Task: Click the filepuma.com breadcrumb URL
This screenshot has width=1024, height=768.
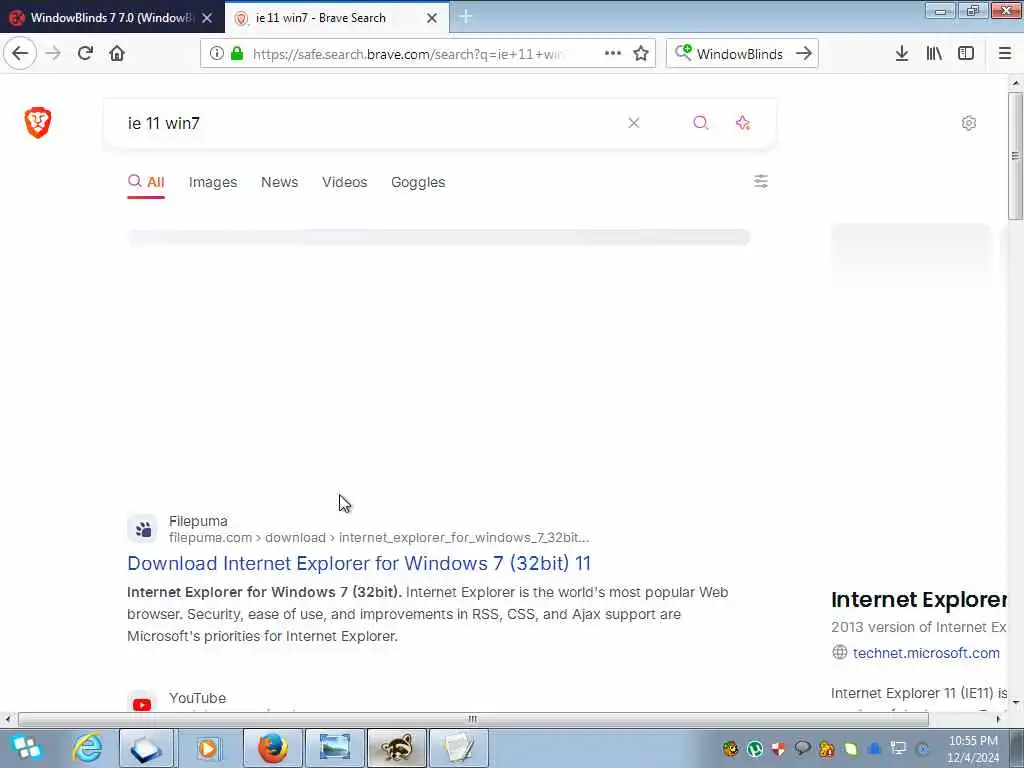Action: [x=379, y=537]
